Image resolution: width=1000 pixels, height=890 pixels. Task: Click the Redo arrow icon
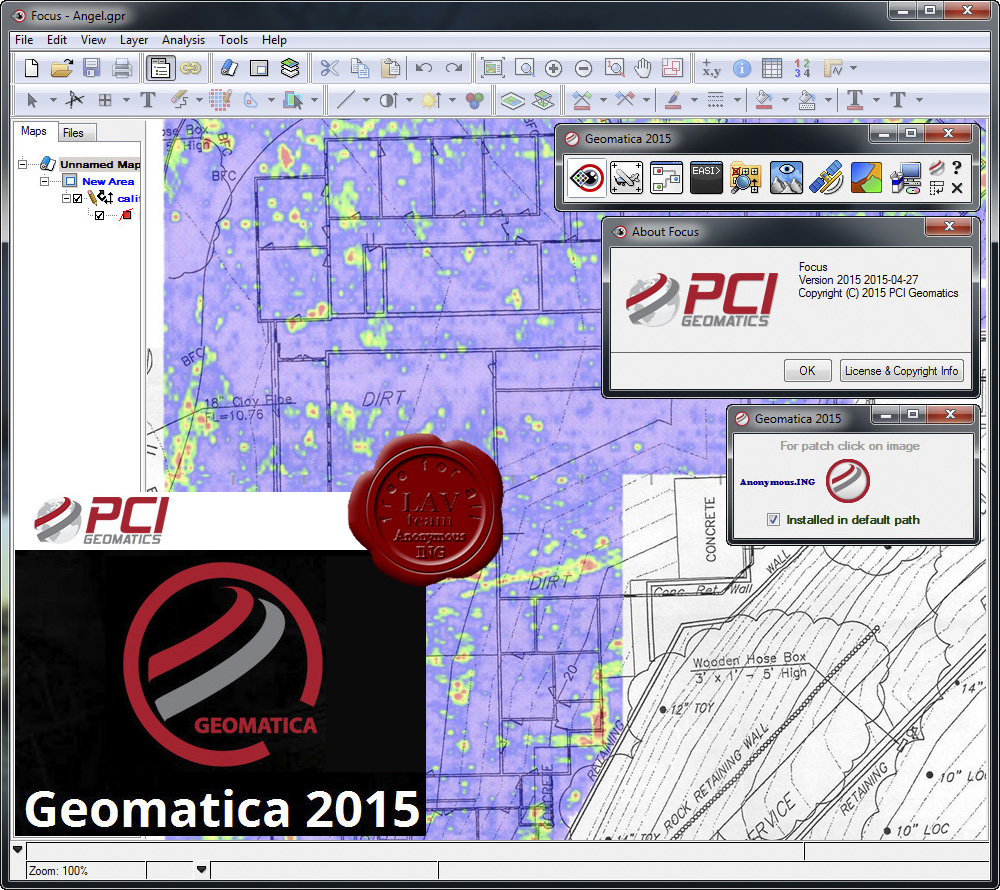tap(453, 68)
